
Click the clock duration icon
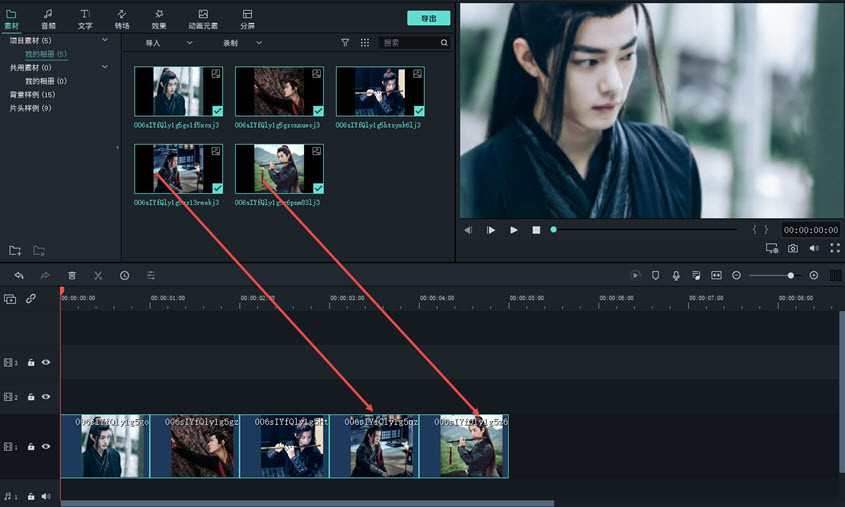[x=124, y=275]
